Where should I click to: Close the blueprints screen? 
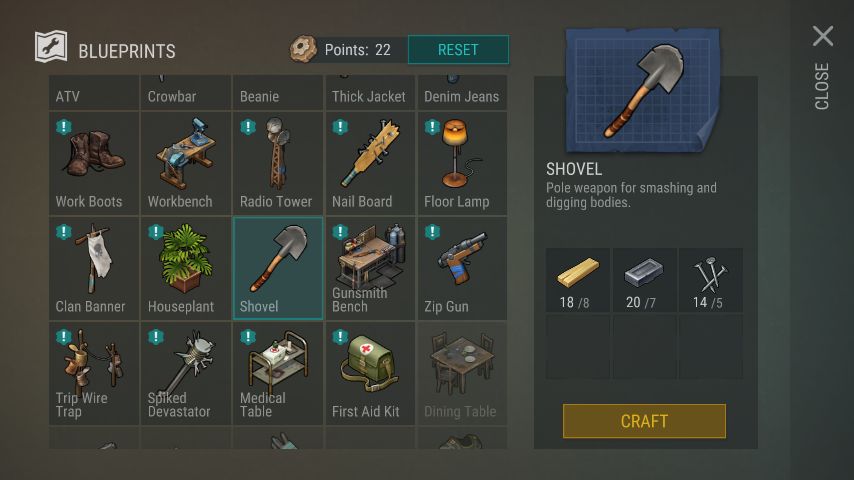pyautogui.click(x=822, y=66)
